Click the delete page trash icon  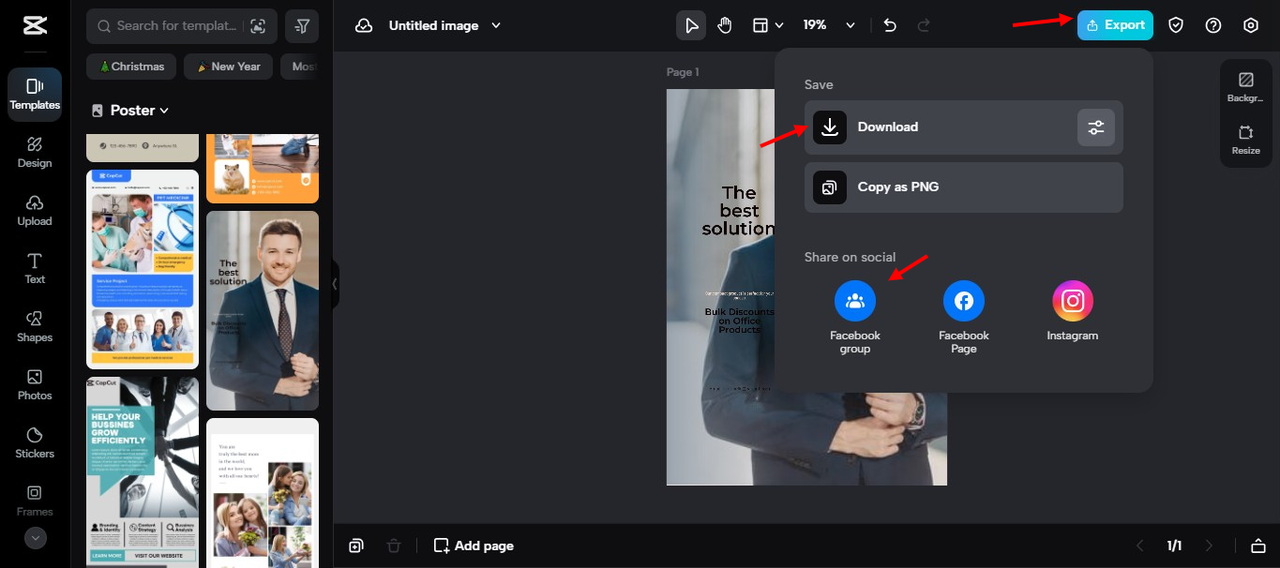point(394,545)
